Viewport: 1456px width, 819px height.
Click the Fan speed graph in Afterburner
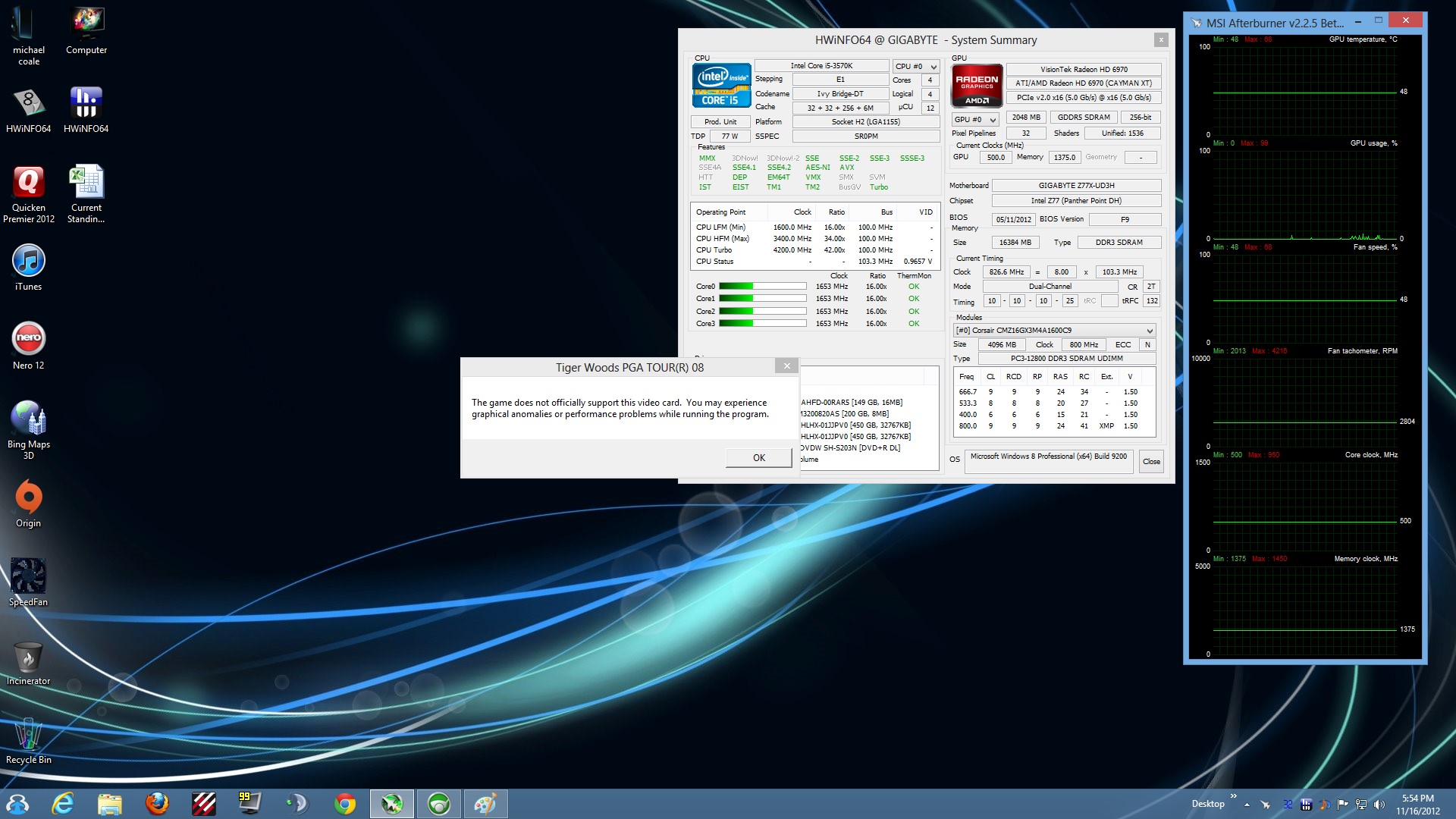pyautogui.click(x=1305, y=298)
